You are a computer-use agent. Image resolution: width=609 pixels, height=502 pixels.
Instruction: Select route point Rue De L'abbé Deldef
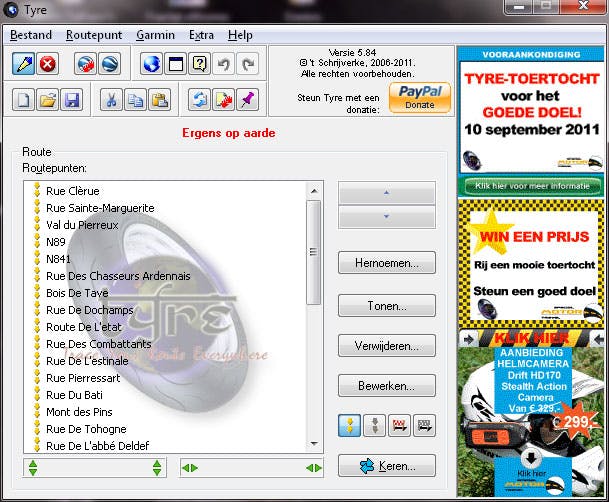(97, 446)
